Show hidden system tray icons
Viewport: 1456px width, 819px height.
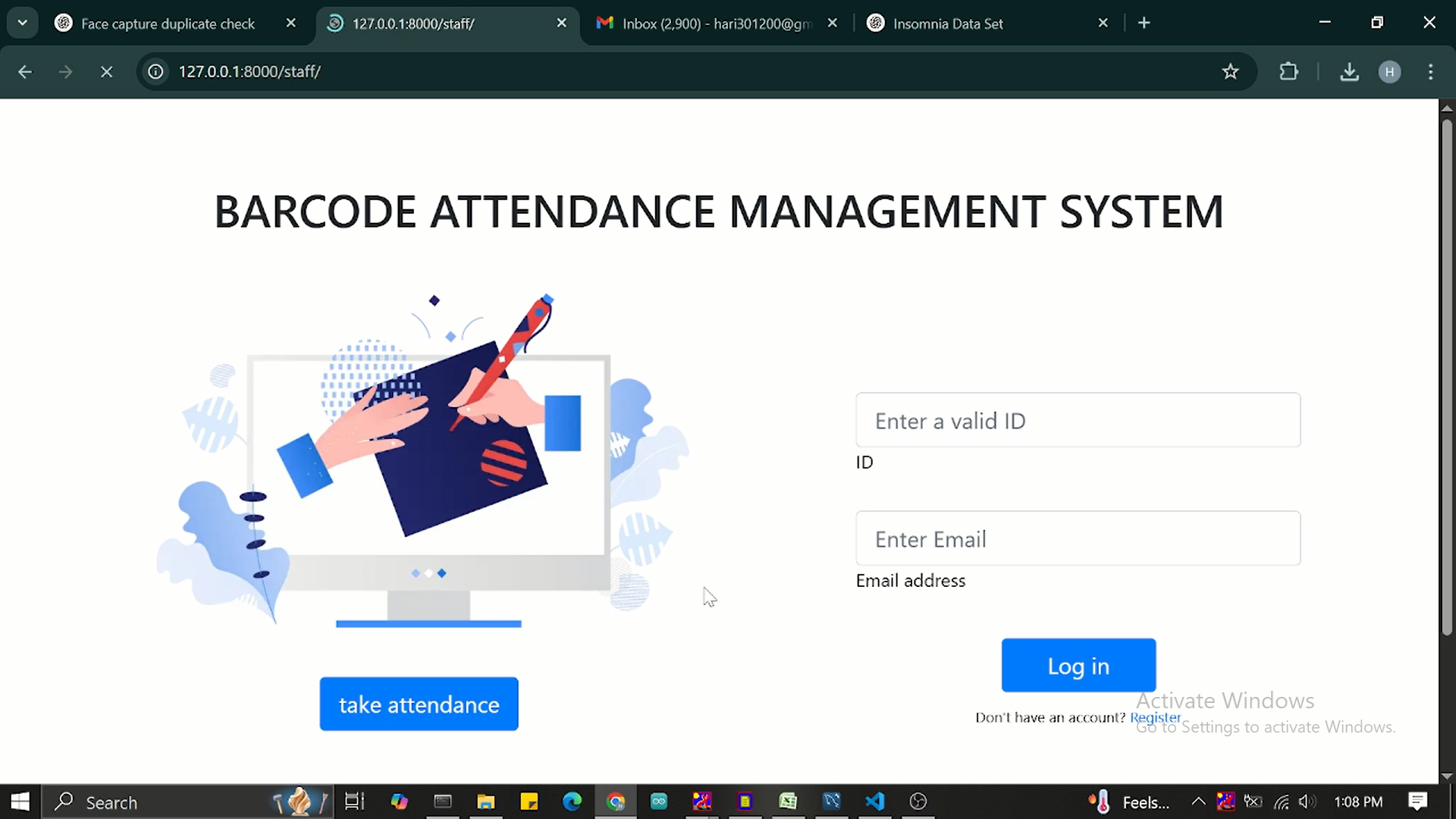1198,802
